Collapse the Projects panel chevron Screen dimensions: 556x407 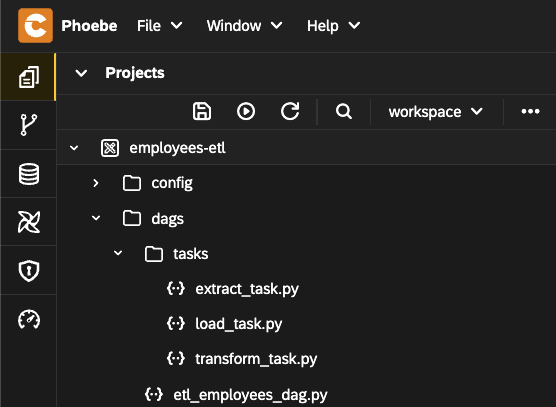point(81,73)
